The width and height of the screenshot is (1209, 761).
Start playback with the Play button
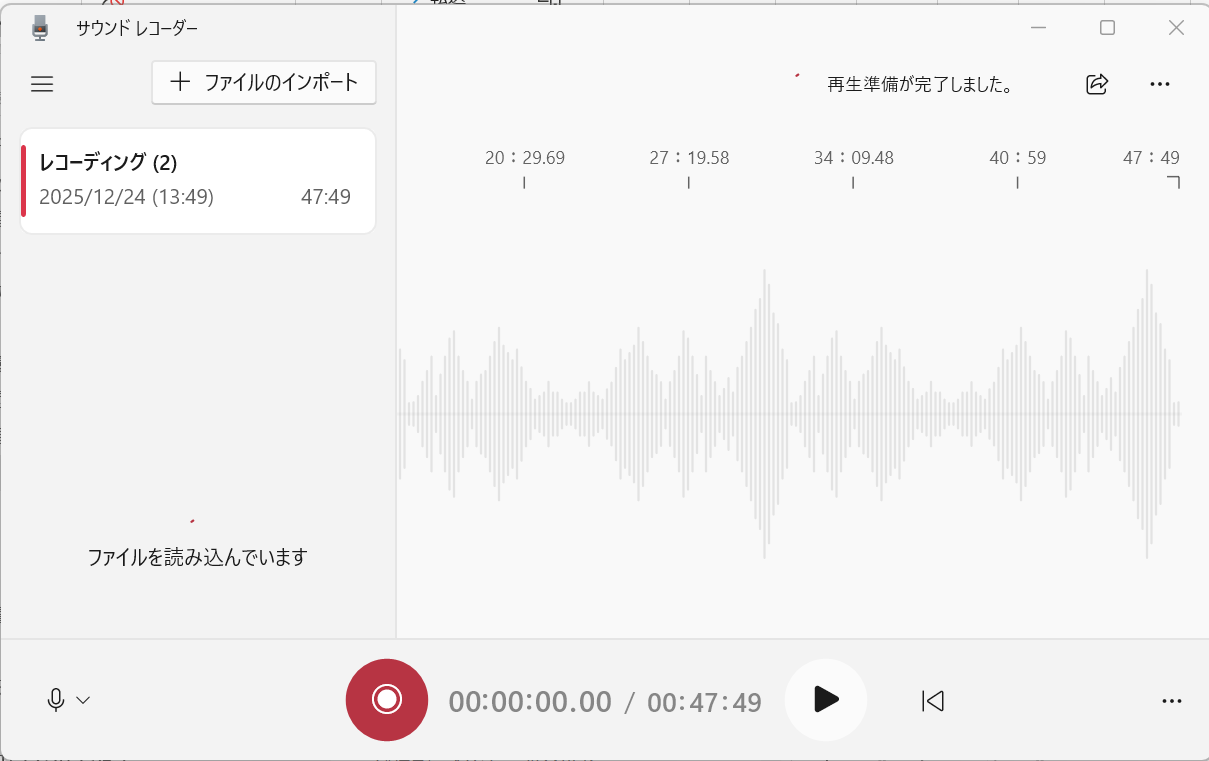(825, 700)
